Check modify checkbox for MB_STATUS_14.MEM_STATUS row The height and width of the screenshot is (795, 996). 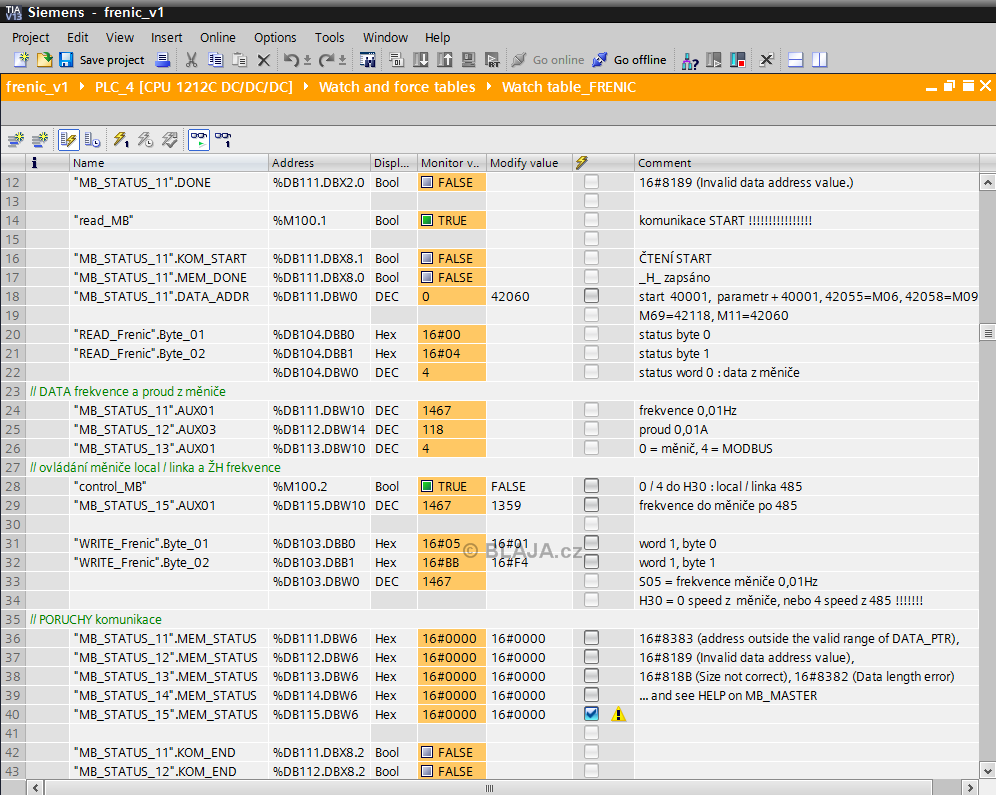point(591,695)
